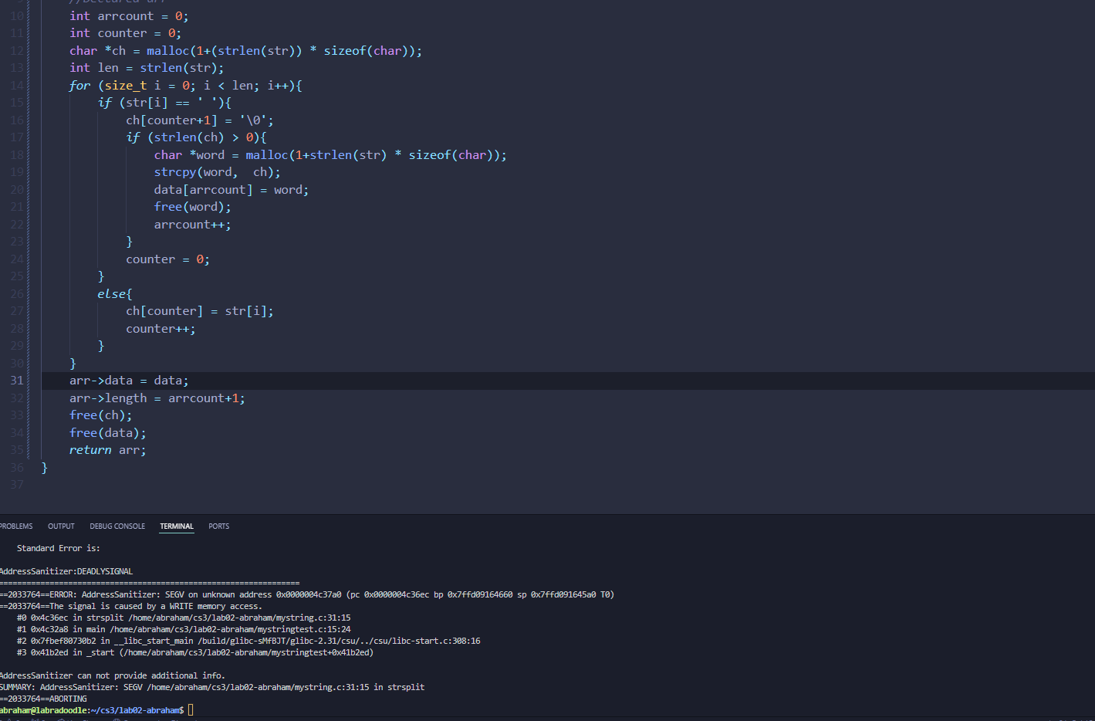1095x721 pixels.
Task: Click the 'else{' keyword line
Action: 115,294
